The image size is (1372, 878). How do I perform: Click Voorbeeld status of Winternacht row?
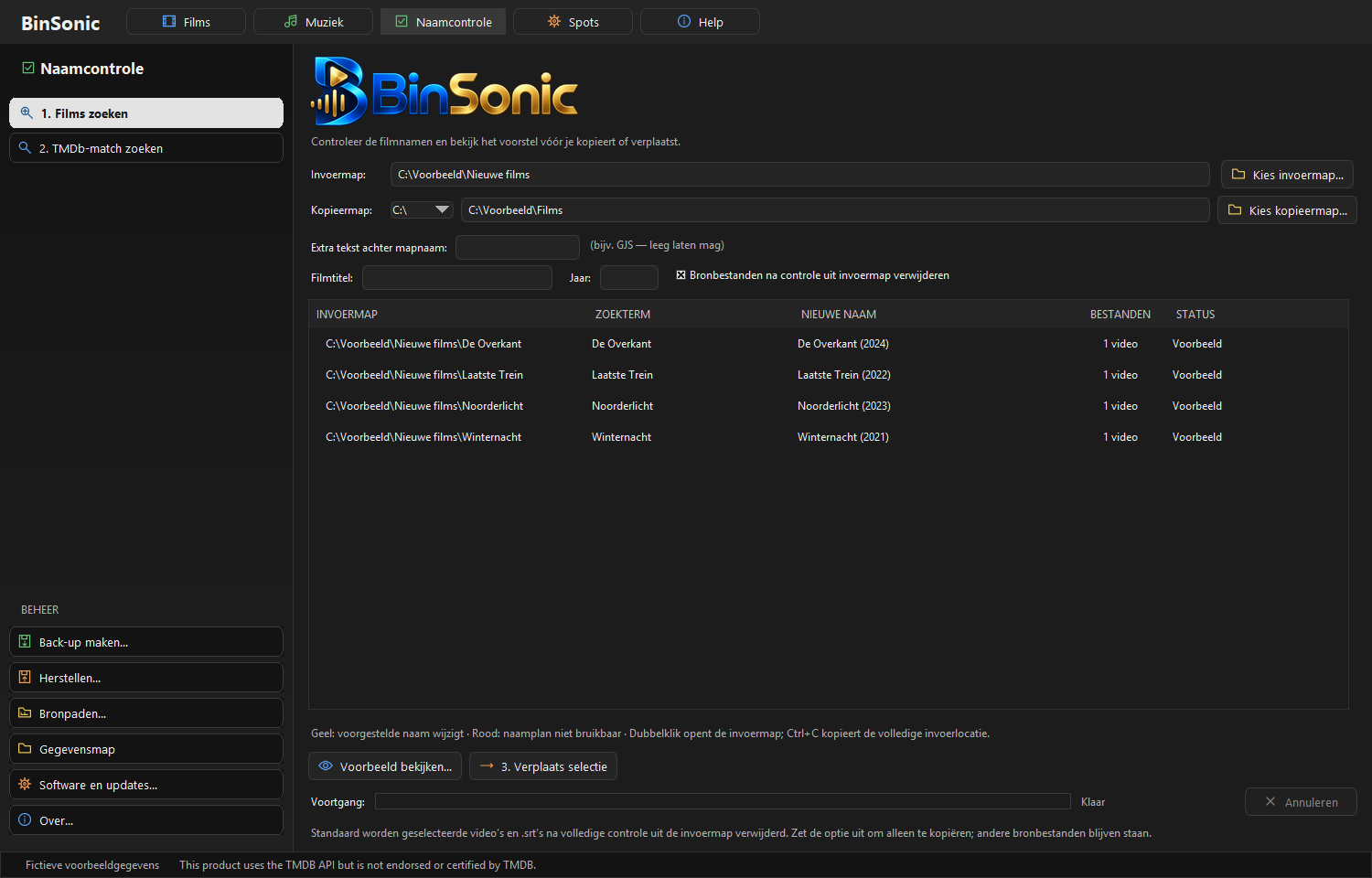[1197, 437]
